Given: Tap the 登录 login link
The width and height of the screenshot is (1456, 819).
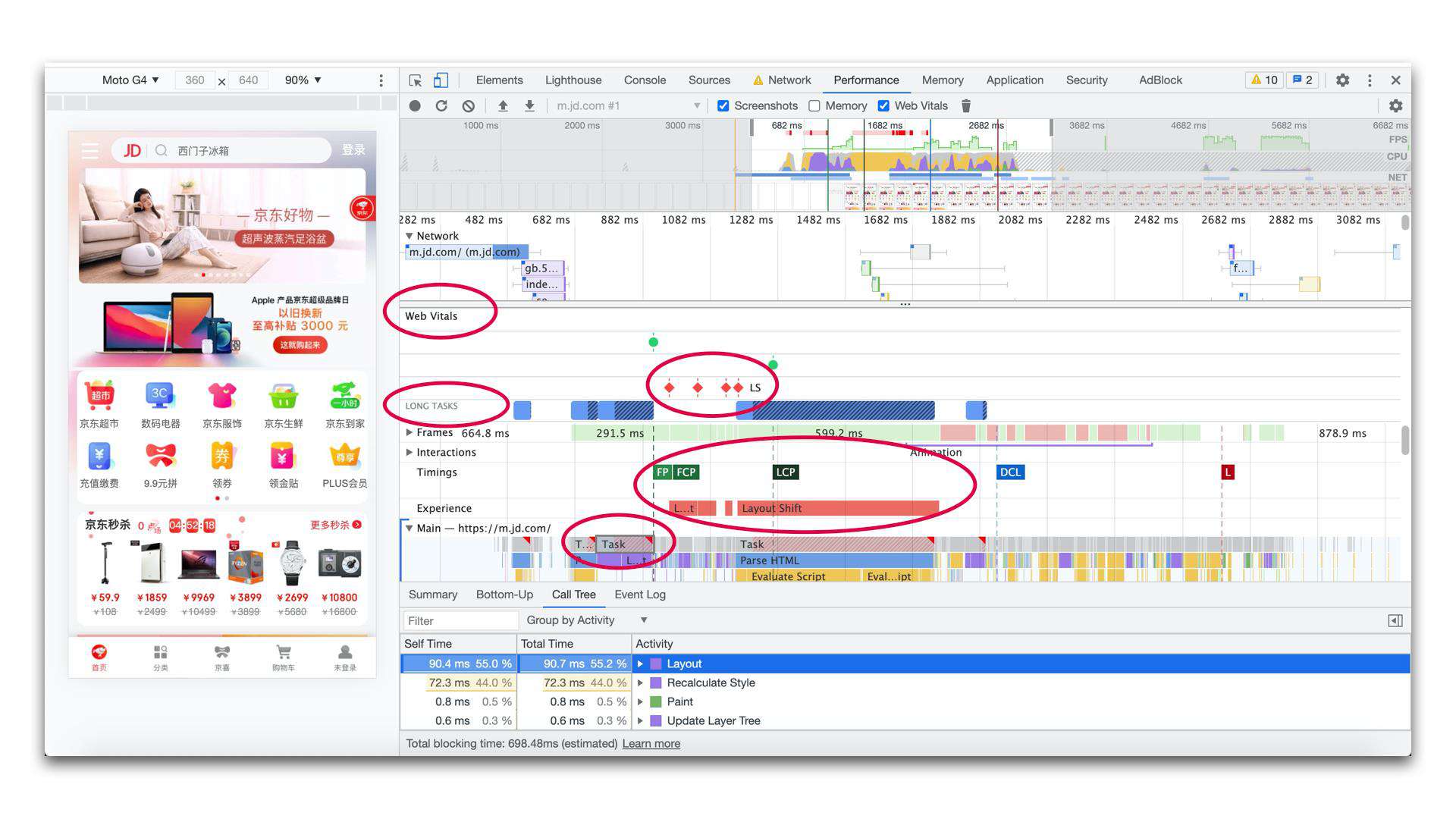Looking at the screenshot, I should pos(353,150).
